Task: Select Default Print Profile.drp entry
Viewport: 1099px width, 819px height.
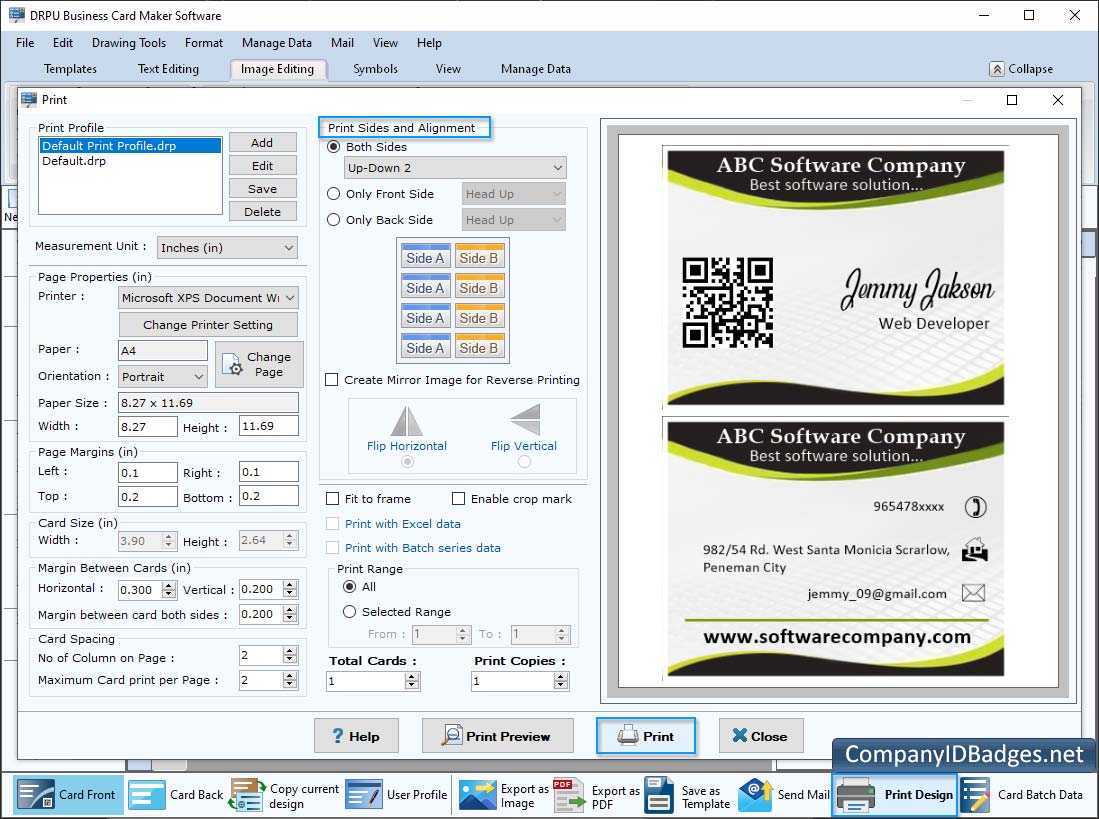Action: coord(130,146)
